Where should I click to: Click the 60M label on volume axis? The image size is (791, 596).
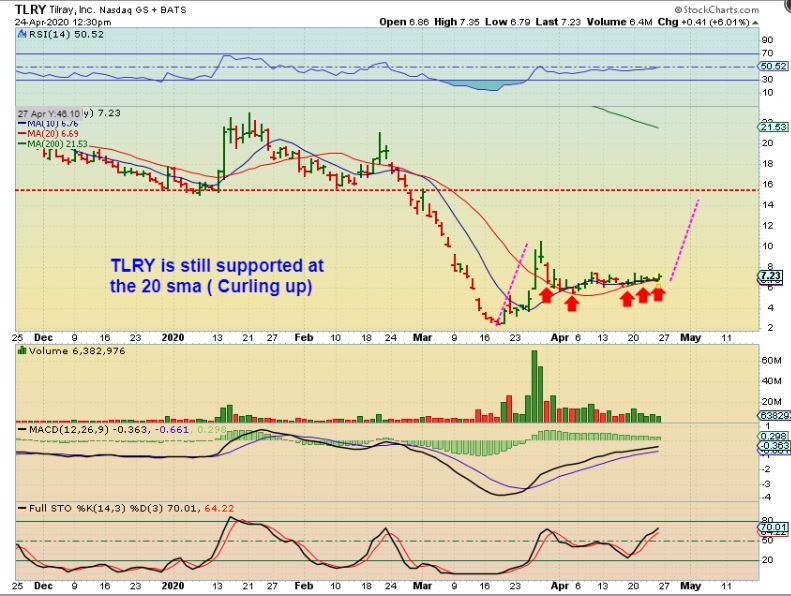click(x=771, y=360)
